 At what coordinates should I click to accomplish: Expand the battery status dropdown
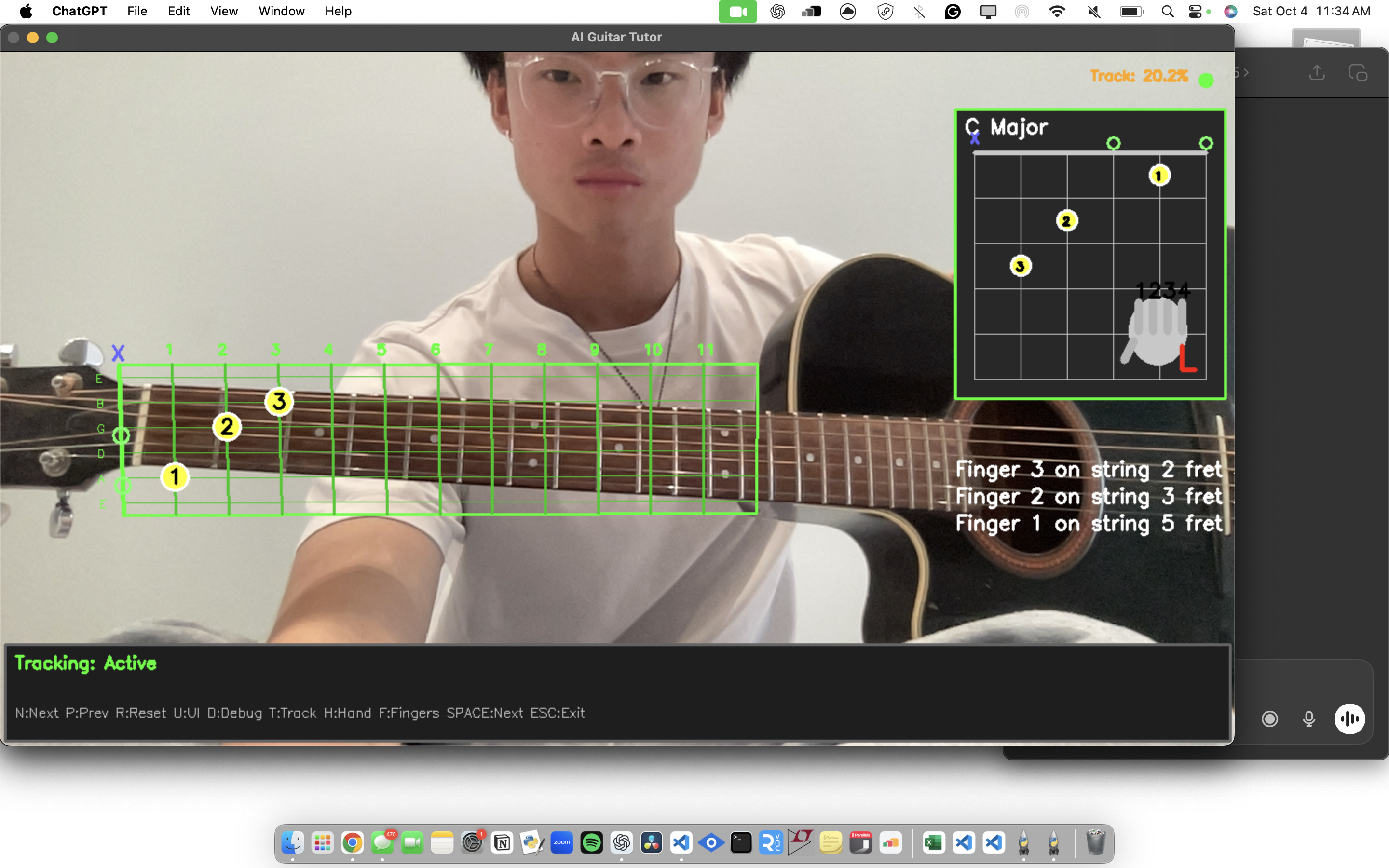(x=1131, y=12)
